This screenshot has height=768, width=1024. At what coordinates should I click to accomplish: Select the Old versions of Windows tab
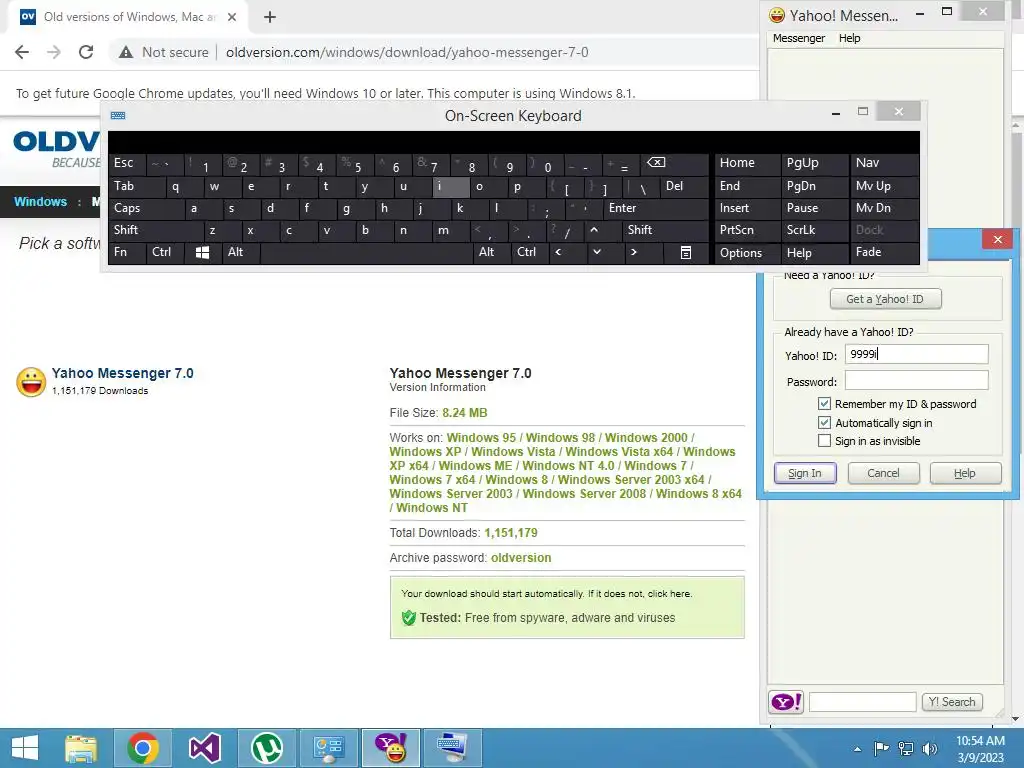pos(127,17)
